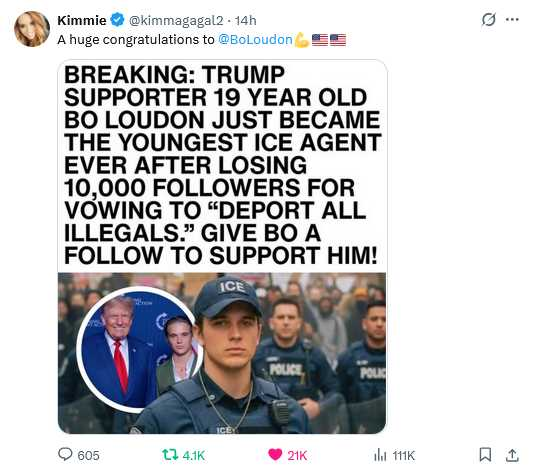Click the reply speech bubble icon
Image resolution: width=534 pixels, height=474 pixels.
click(x=65, y=455)
